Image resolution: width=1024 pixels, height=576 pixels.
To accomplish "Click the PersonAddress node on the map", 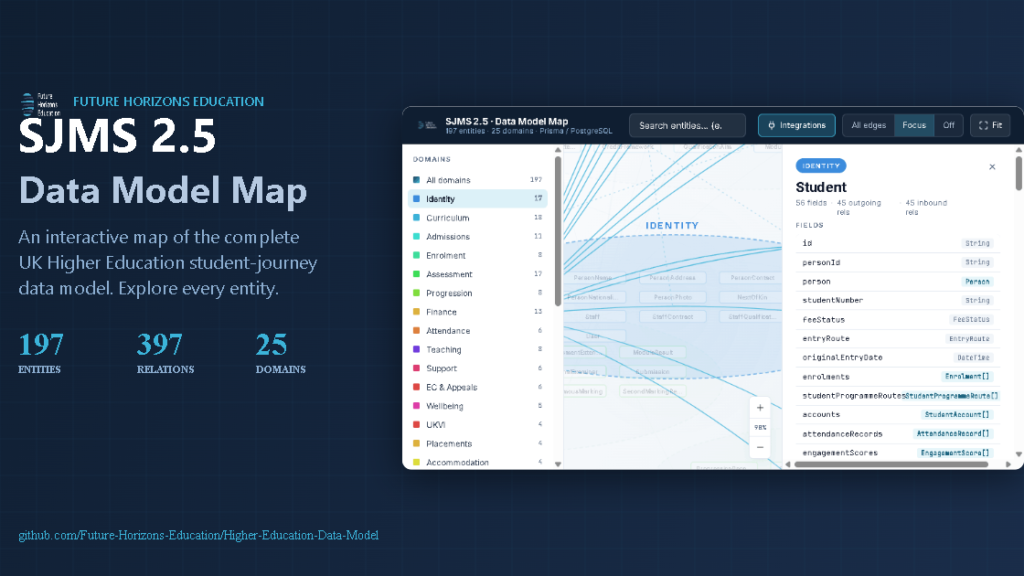I will 672,278.
